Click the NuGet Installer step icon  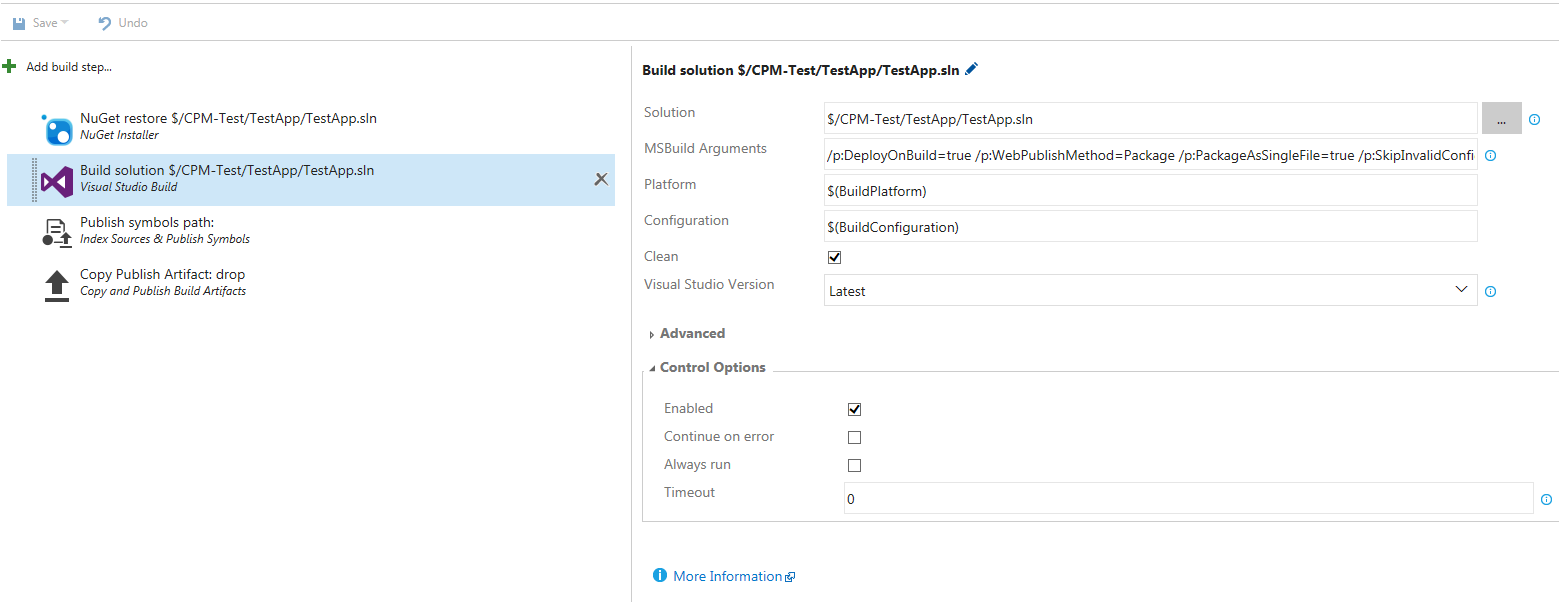tap(57, 129)
